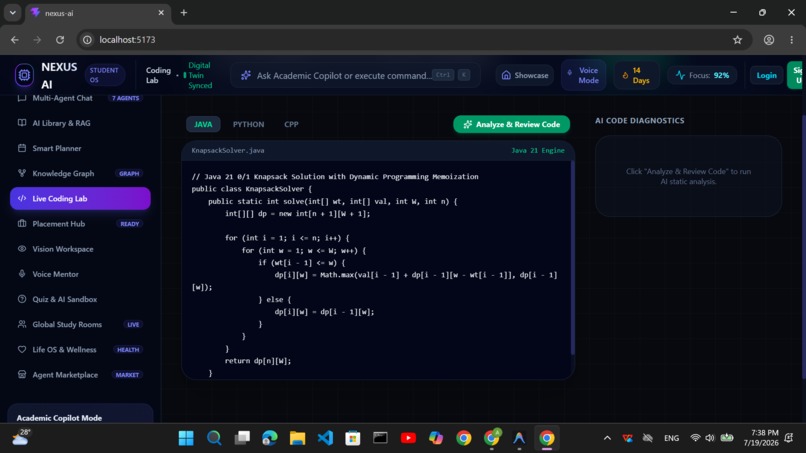
Task: Click the Knowledge Graph branch icon
Action: pos(22,173)
